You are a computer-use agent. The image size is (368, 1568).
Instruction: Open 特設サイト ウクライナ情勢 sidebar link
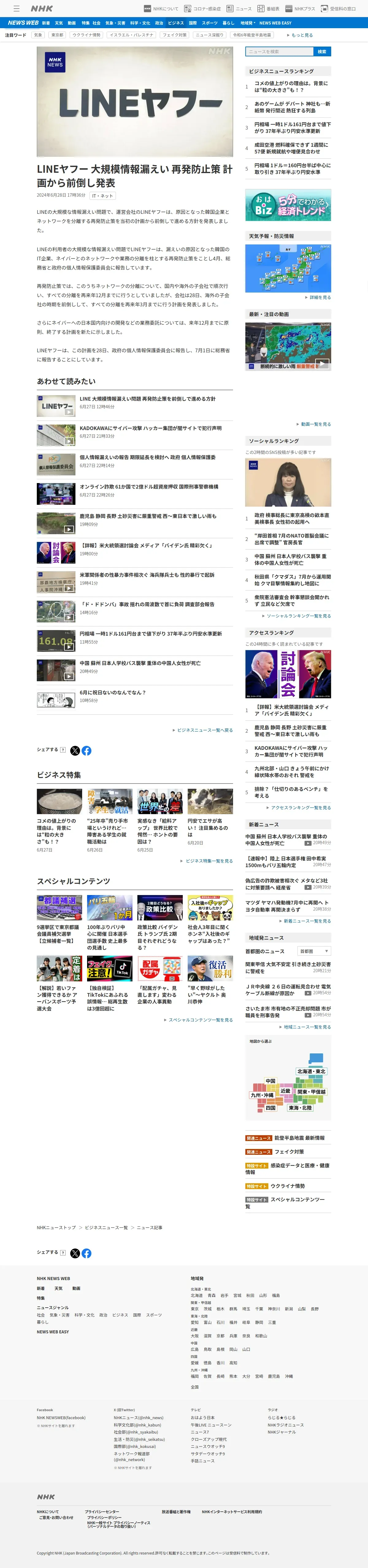[288, 1186]
